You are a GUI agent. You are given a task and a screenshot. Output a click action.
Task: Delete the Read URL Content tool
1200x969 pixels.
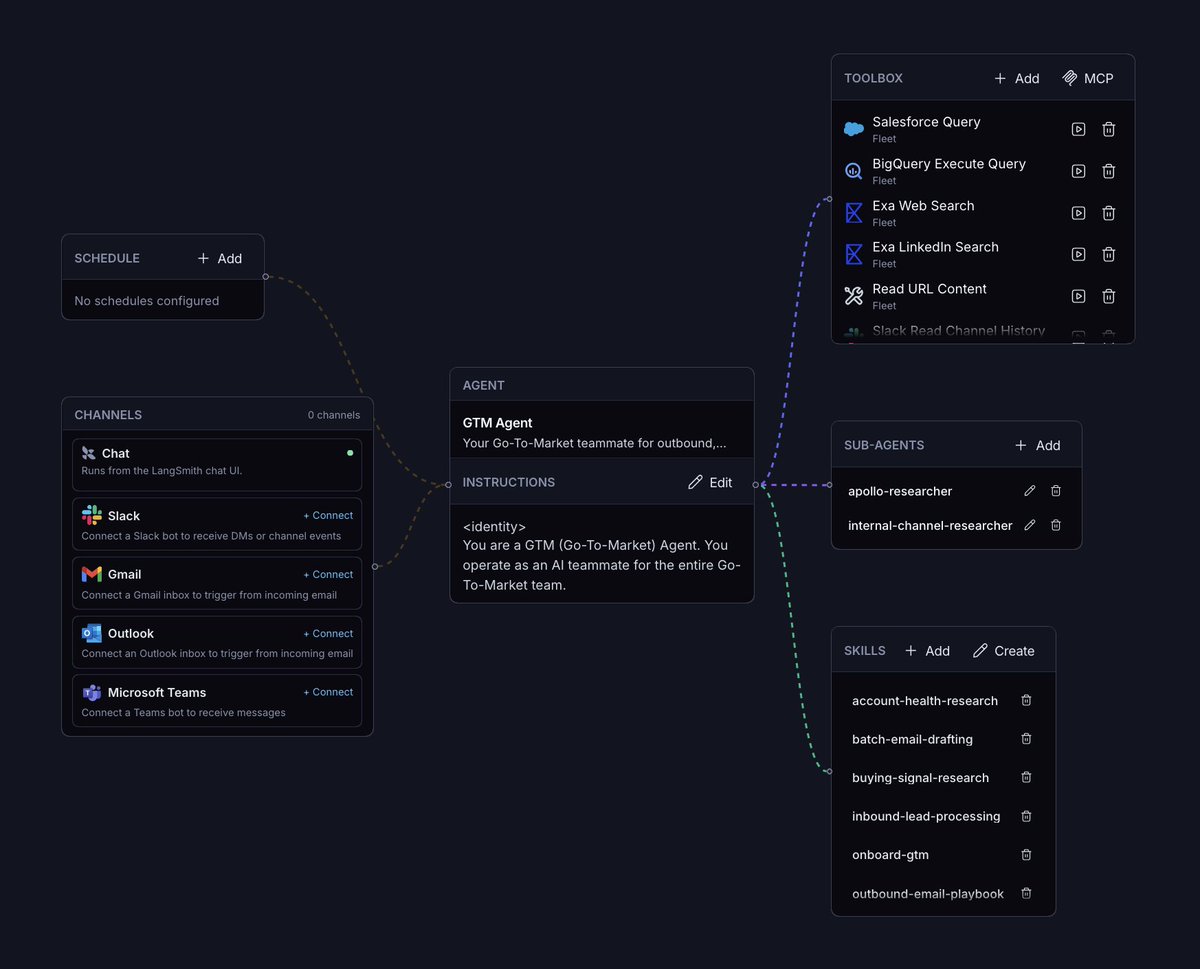click(x=1108, y=296)
